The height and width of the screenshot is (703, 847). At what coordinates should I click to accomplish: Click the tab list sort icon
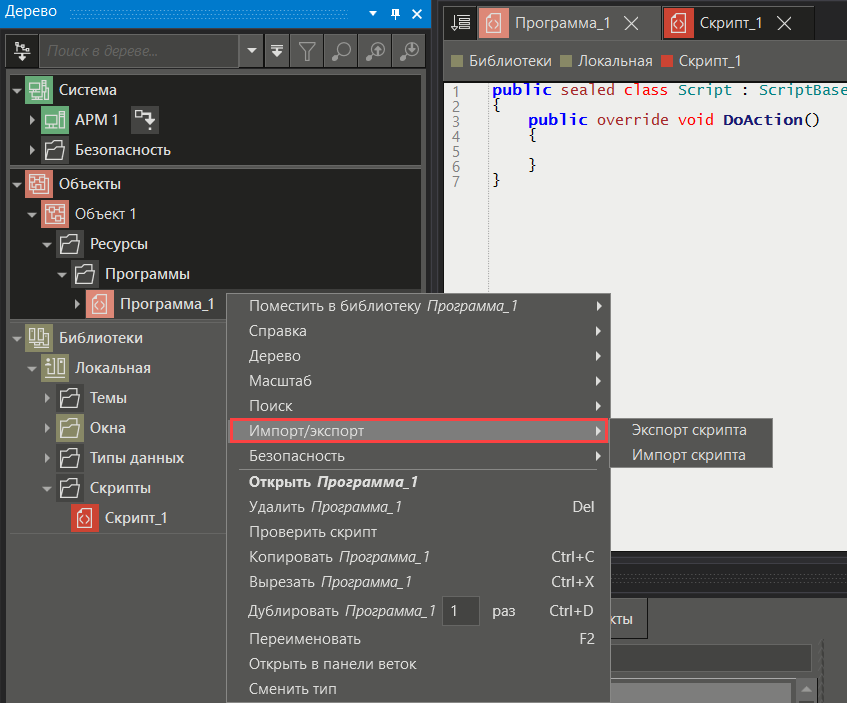460,22
